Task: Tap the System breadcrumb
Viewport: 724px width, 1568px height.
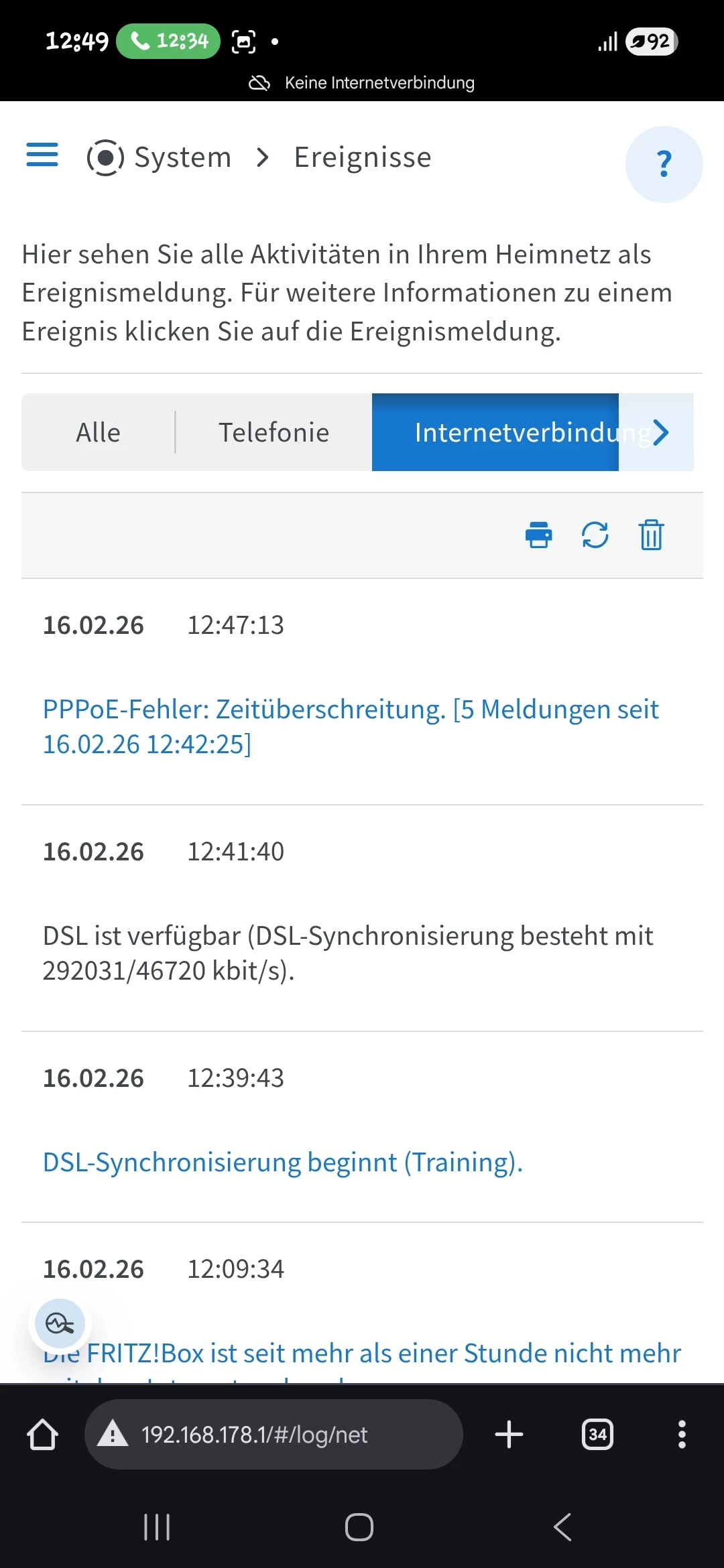Action: [x=159, y=157]
